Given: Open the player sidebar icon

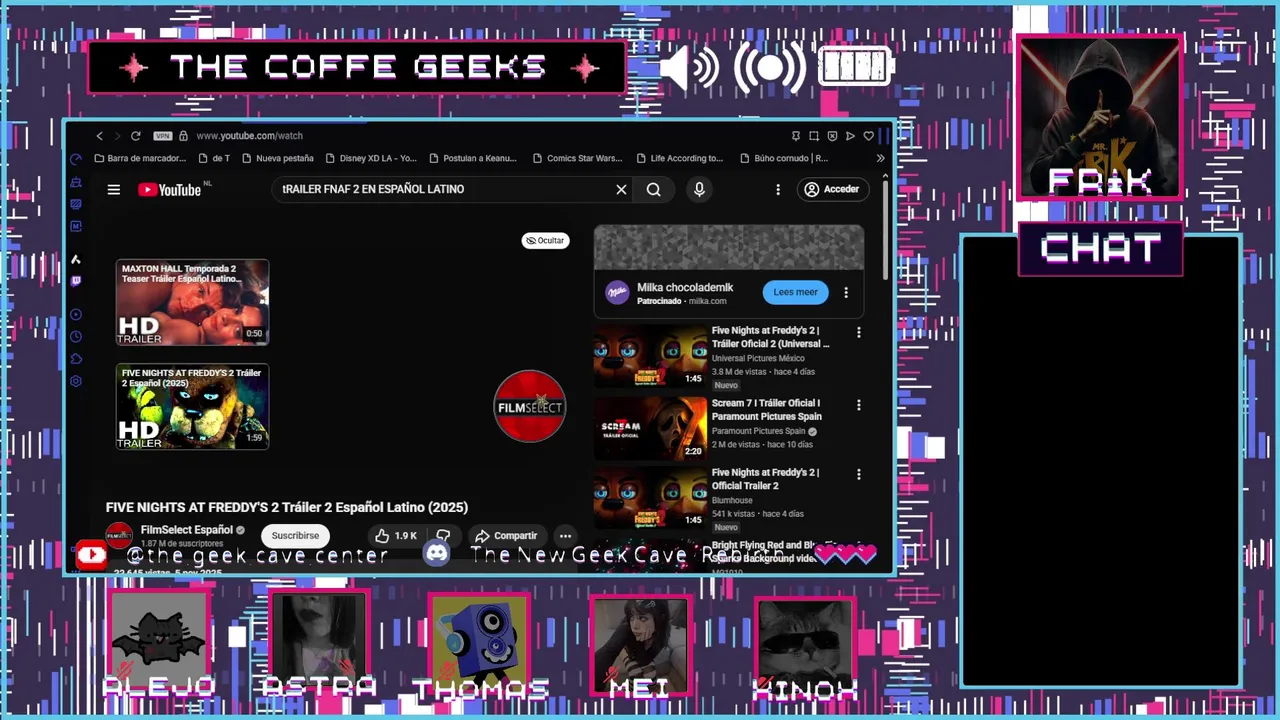Looking at the screenshot, I should click(x=76, y=315).
